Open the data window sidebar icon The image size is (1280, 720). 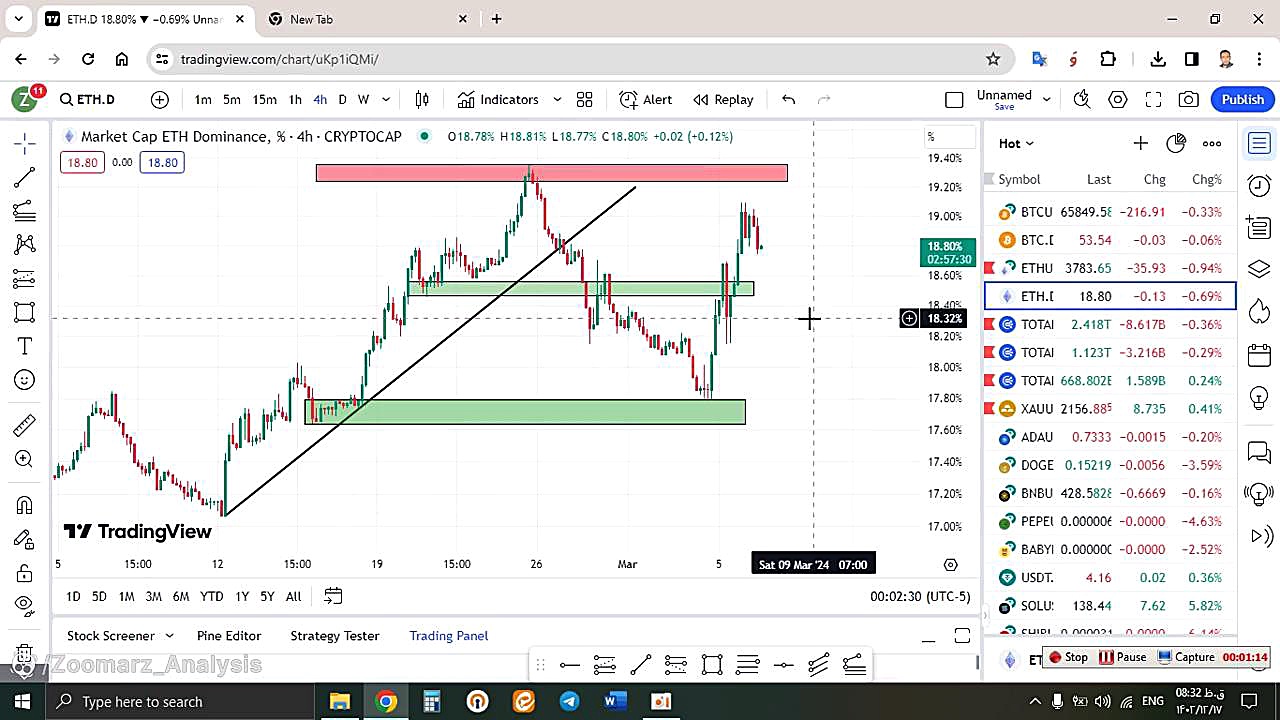tap(1259, 227)
